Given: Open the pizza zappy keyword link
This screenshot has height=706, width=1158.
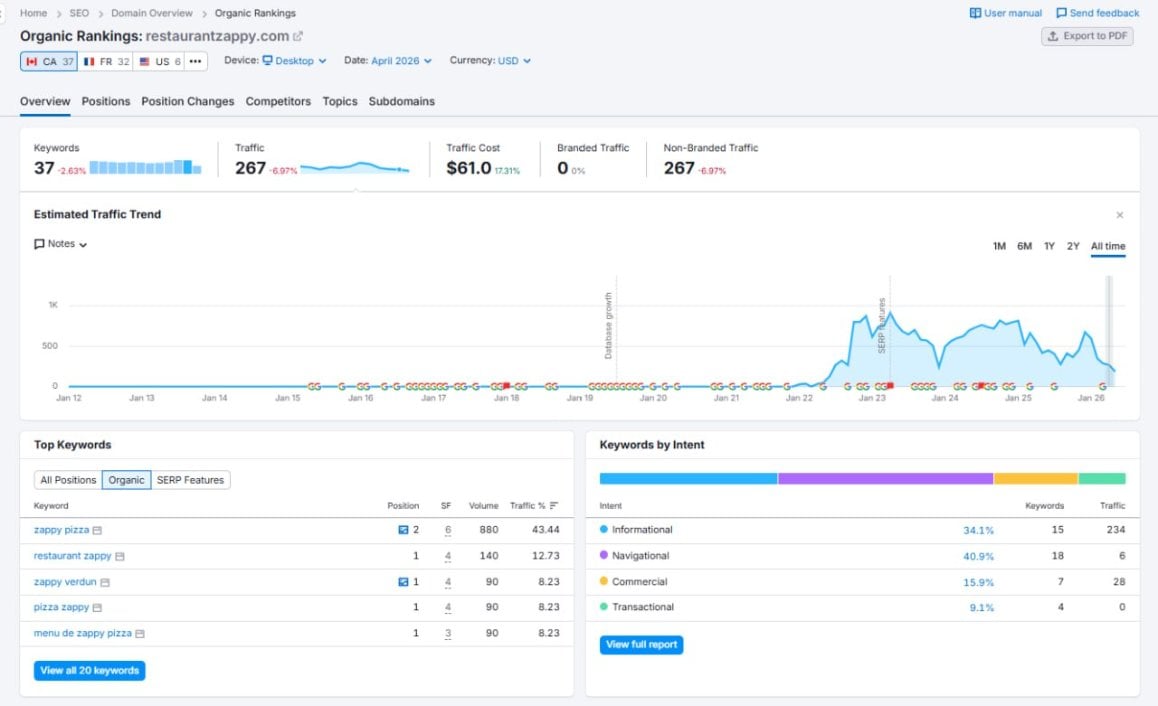Looking at the screenshot, I should 61,607.
